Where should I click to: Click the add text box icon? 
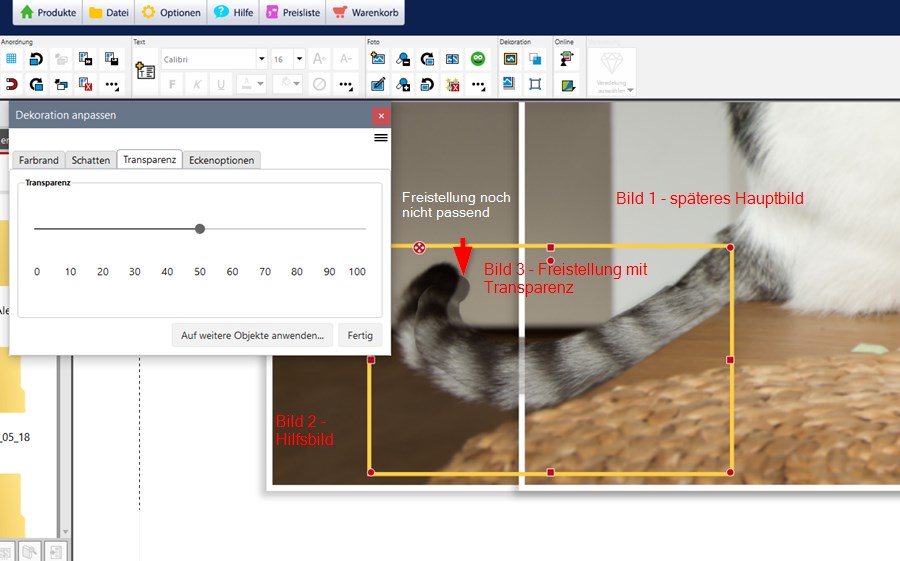point(145,71)
